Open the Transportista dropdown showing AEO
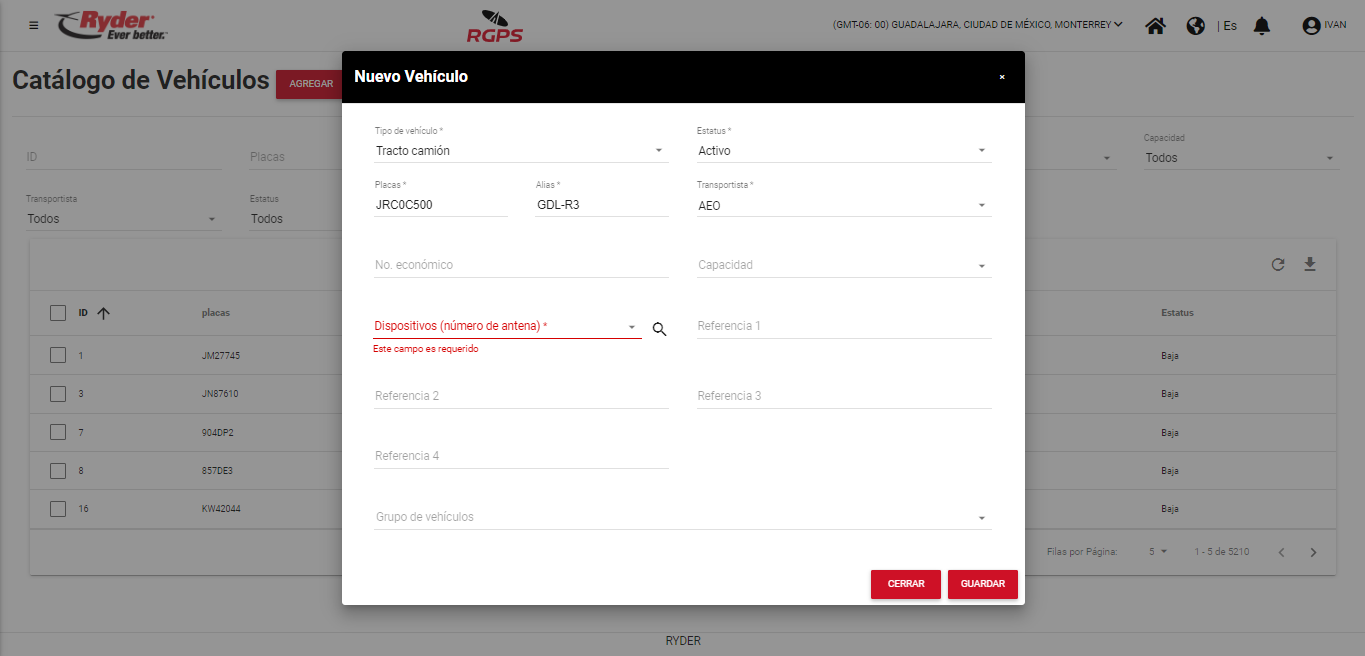The height and width of the screenshot is (656, 1365). (843, 206)
